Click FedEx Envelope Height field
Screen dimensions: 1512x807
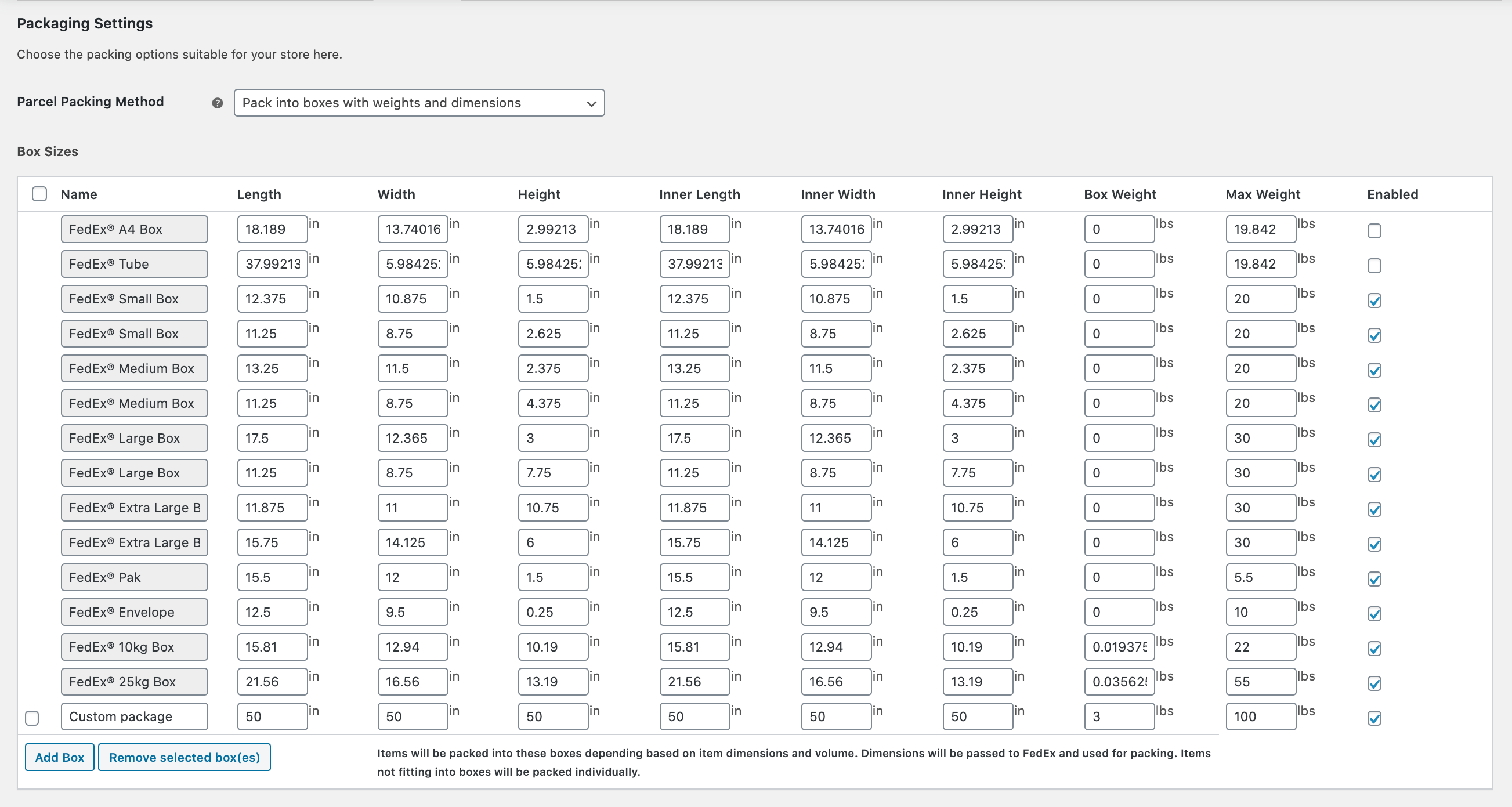[x=552, y=612]
